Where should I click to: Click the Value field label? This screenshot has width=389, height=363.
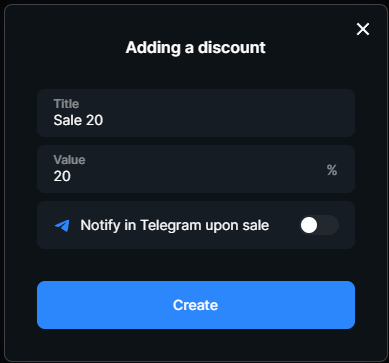click(69, 160)
